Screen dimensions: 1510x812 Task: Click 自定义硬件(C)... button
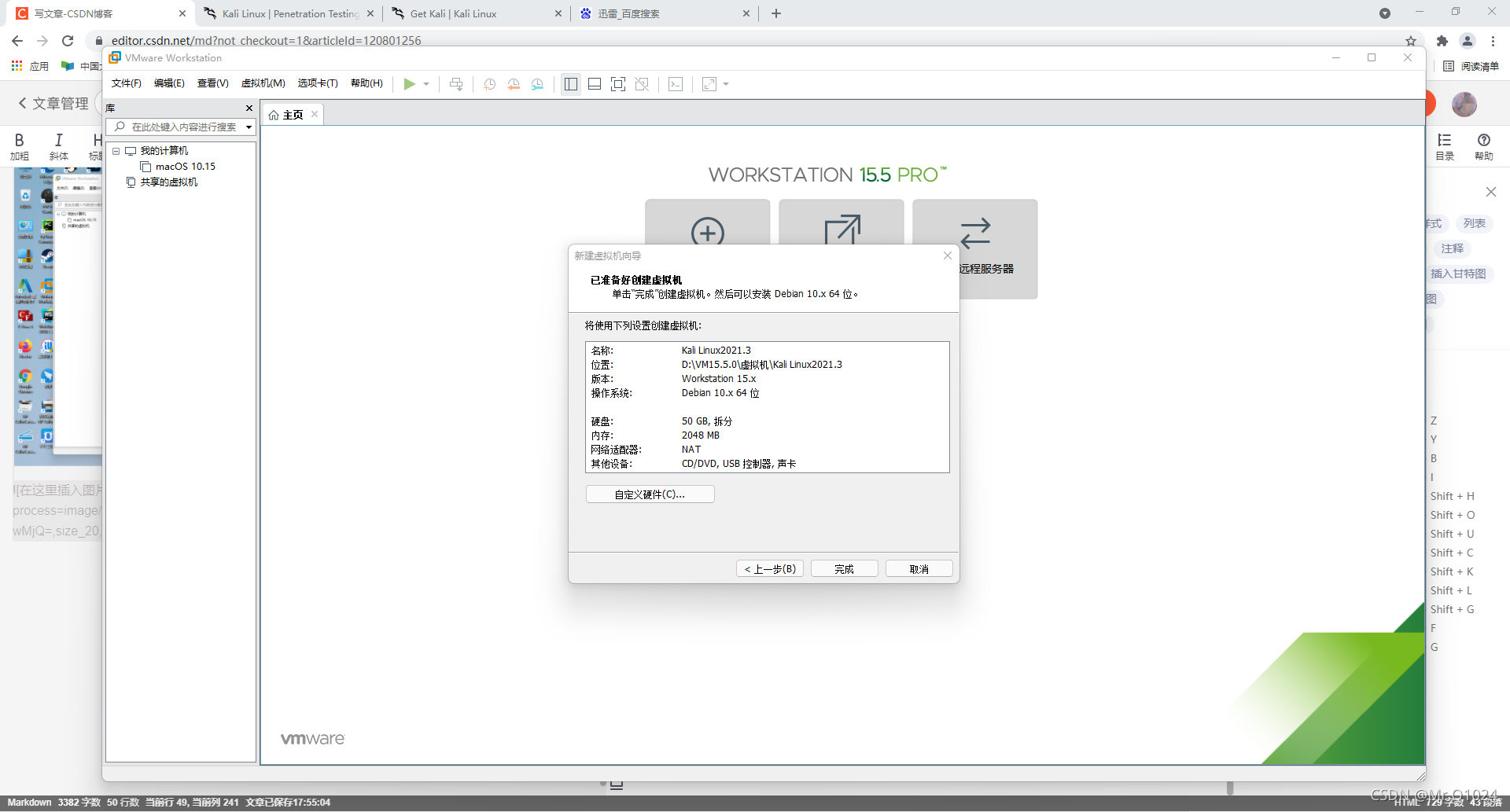(650, 494)
